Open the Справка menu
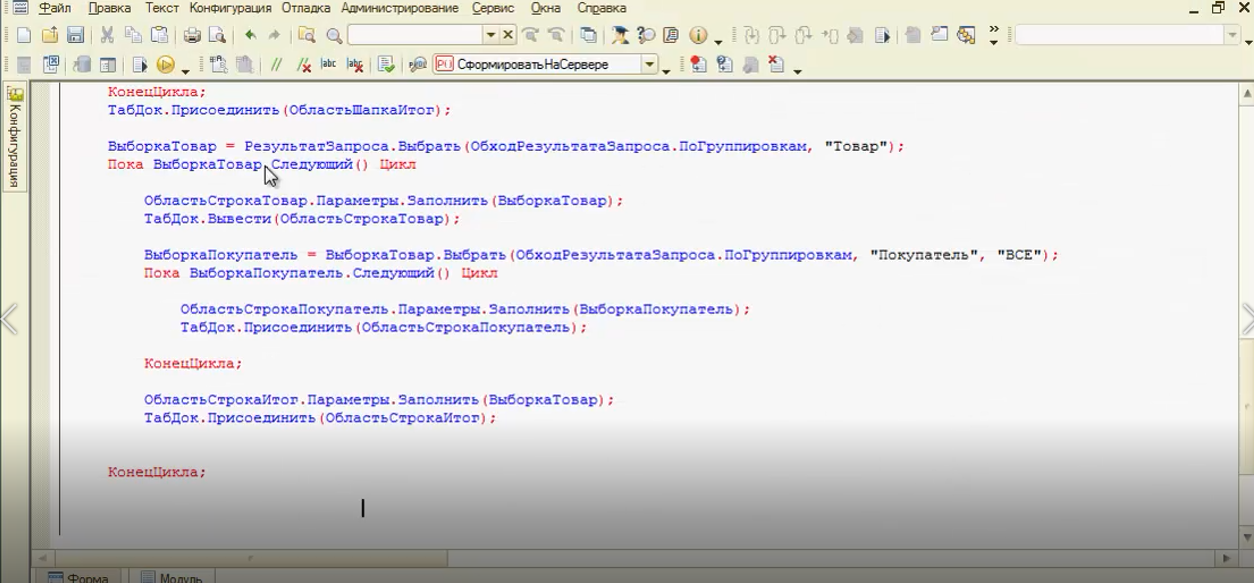 coord(602,8)
